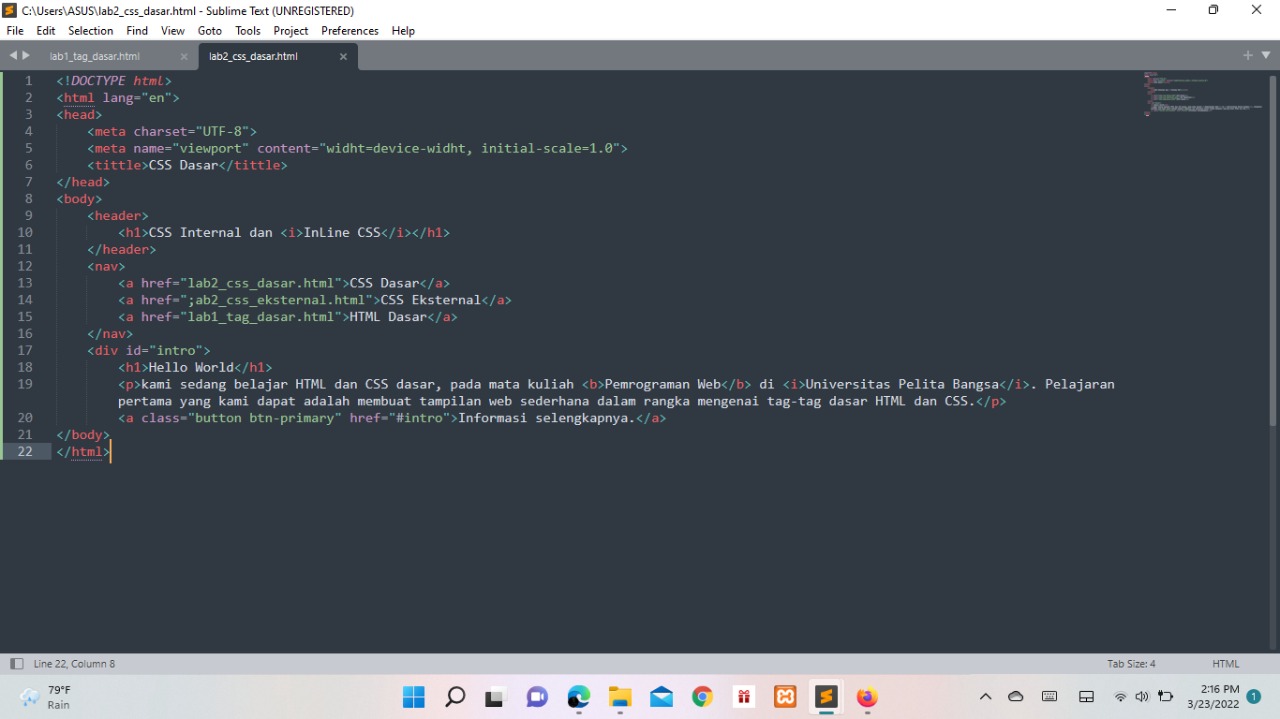
Task: Open the View menu
Action: (x=173, y=31)
